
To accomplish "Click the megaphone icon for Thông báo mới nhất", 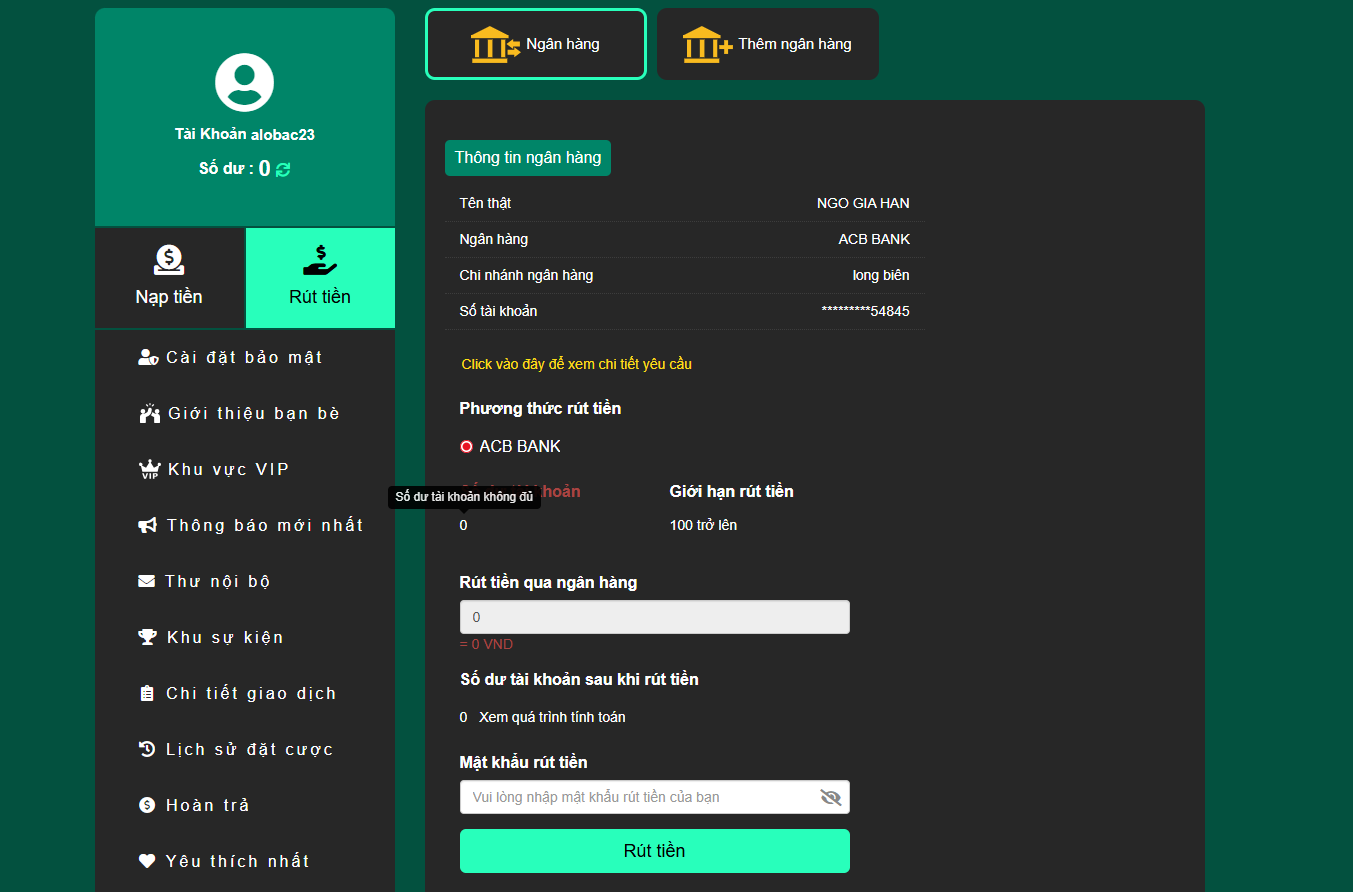I will click(147, 524).
